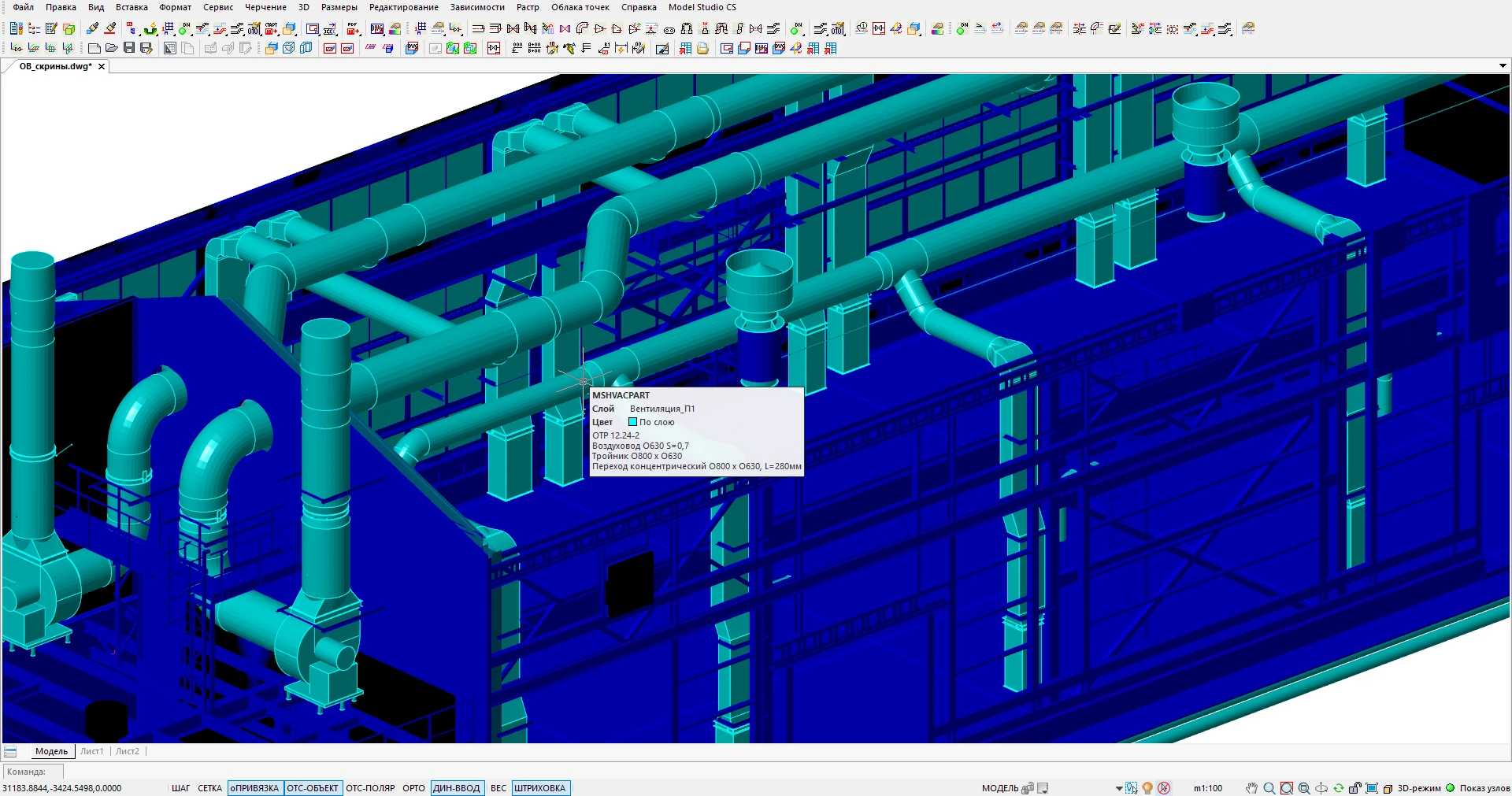Screen dimensions: 1512x796
Task: Click the magnifier zoom icon in status bar
Action: (1269, 788)
